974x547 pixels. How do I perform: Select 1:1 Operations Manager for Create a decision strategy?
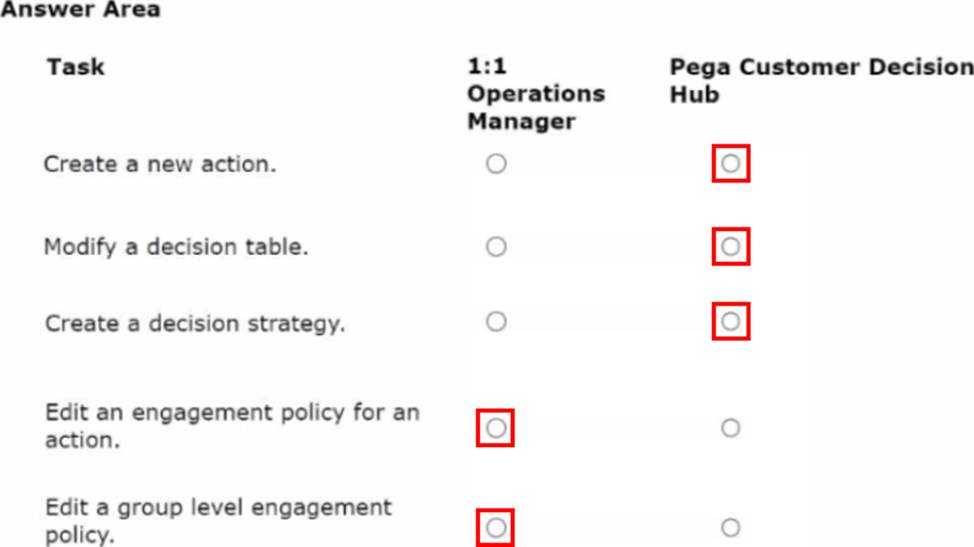click(x=496, y=322)
